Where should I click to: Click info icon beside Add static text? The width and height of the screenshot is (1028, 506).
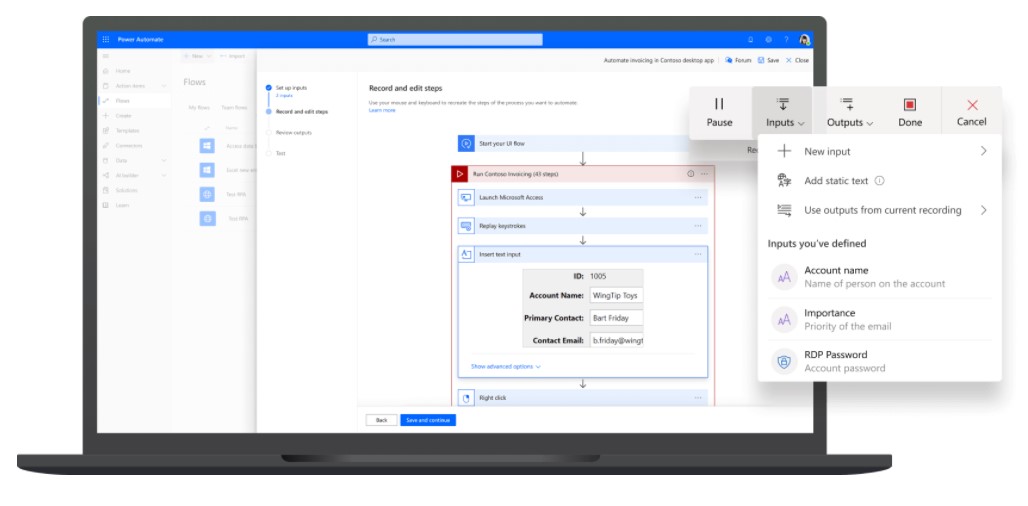(x=879, y=181)
